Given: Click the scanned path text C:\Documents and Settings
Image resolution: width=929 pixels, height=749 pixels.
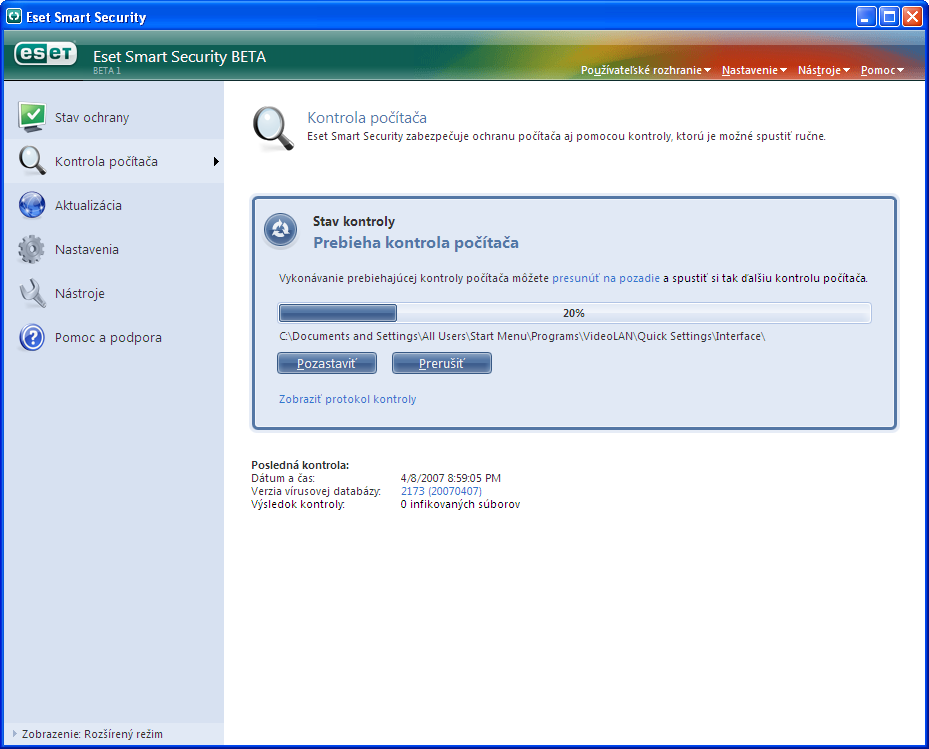Looking at the screenshot, I should coord(522,336).
